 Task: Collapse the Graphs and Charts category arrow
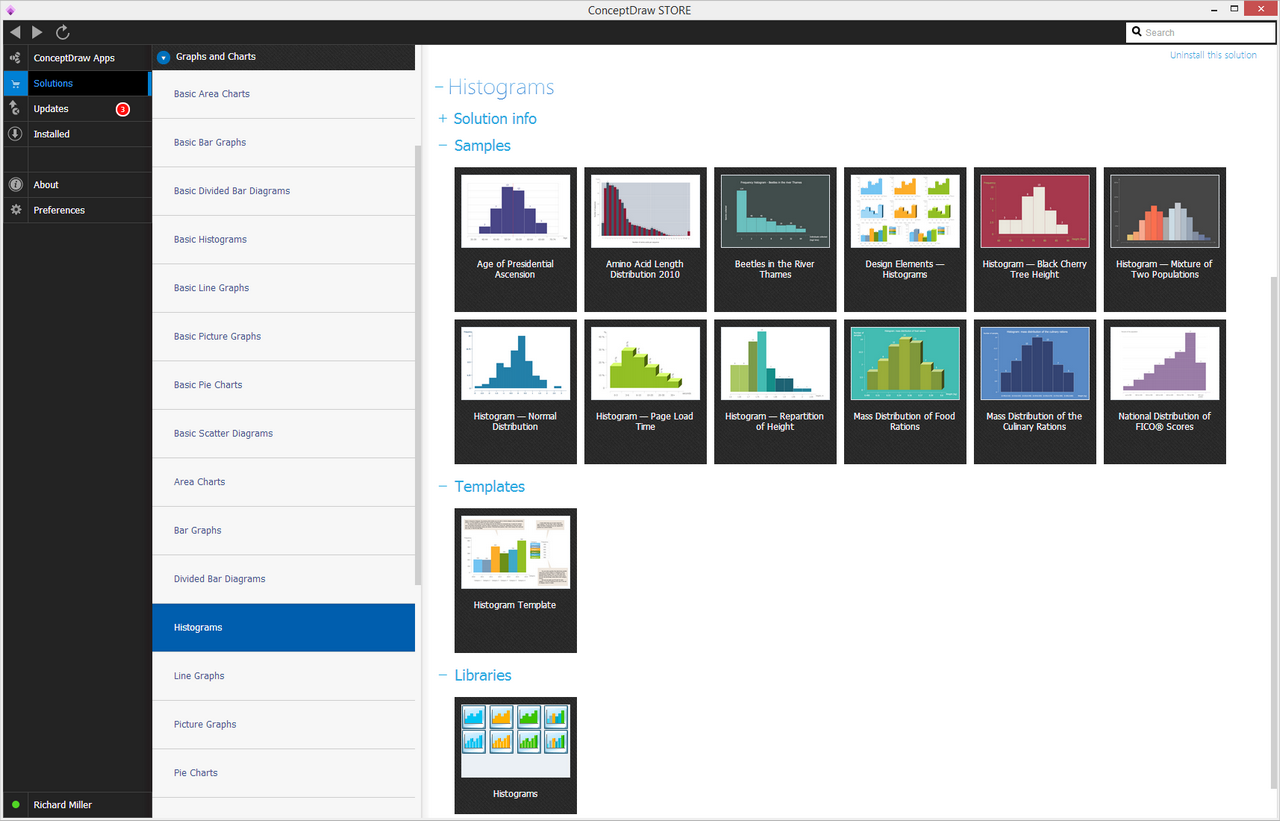click(164, 57)
